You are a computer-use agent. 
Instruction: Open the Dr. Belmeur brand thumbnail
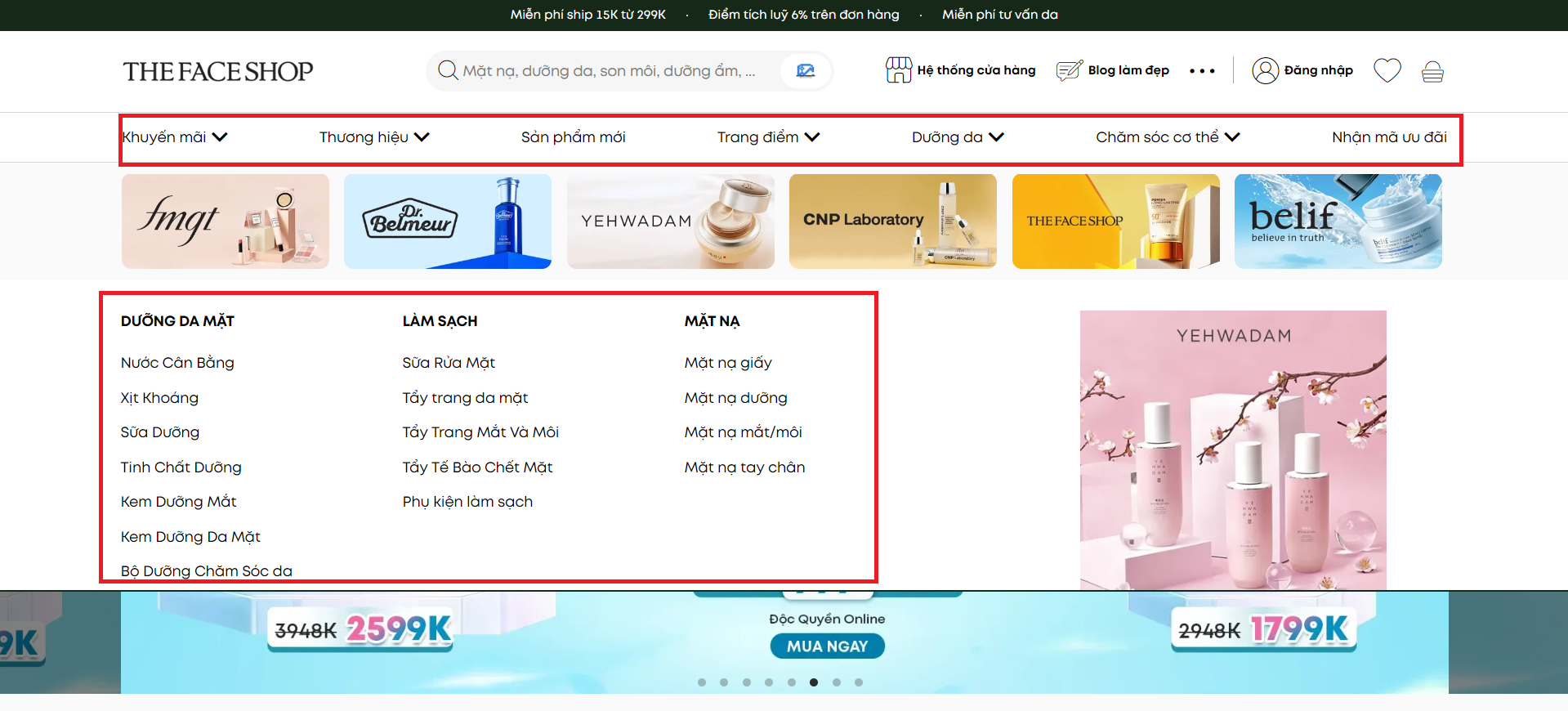[x=448, y=221]
